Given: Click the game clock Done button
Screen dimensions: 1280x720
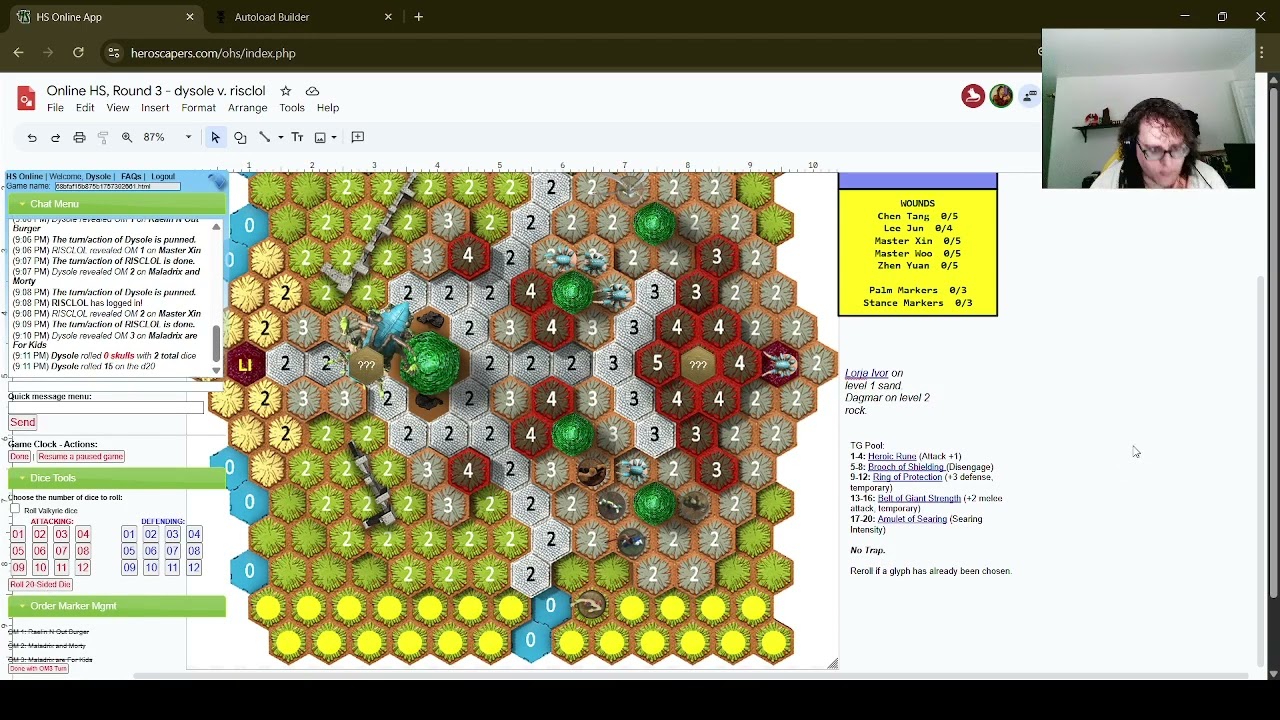Looking at the screenshot, I should (x=19, y=457).
